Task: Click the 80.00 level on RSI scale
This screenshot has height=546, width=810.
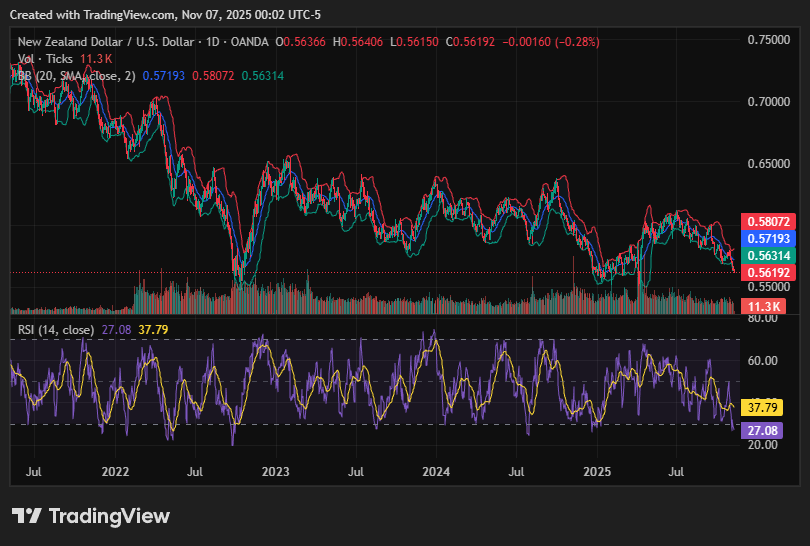Action: click(x=764, y=318)
